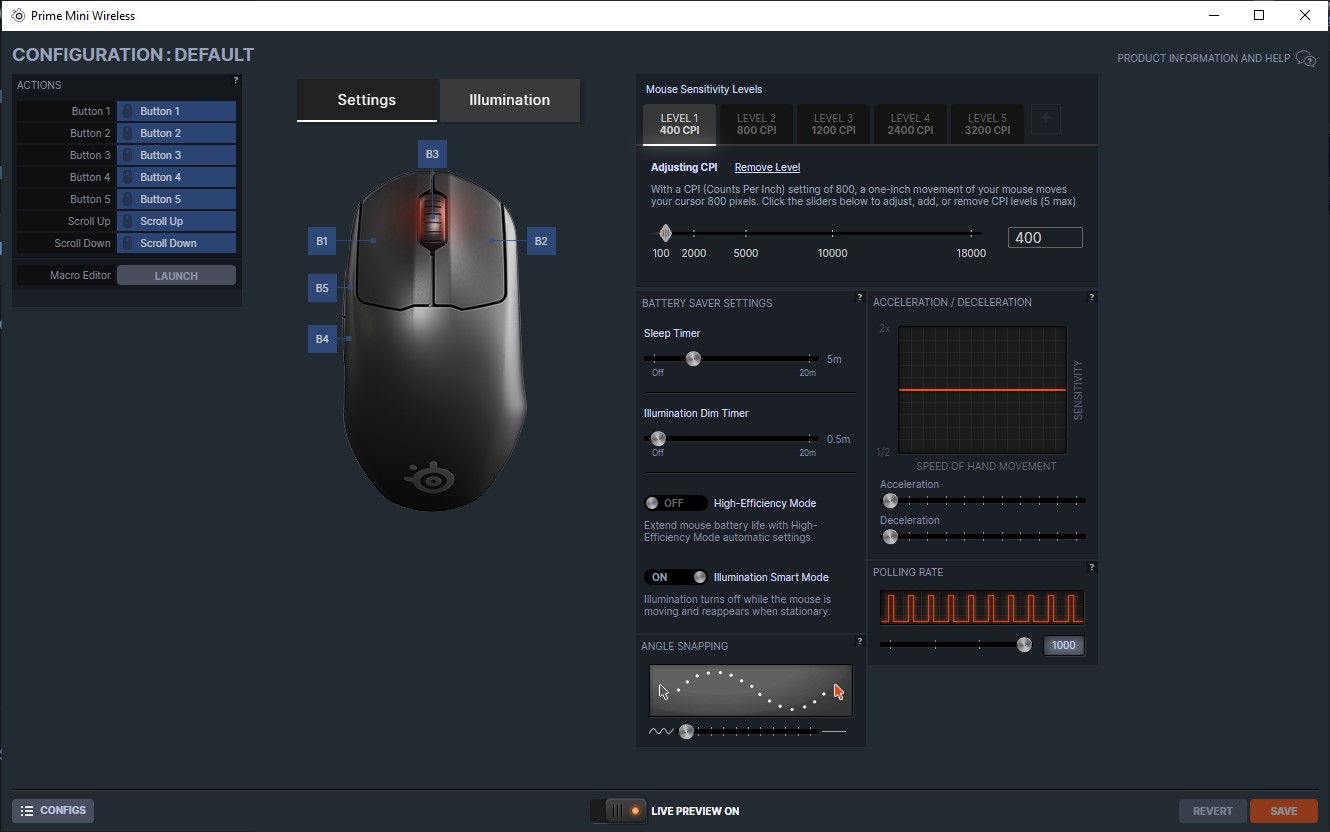Viewport: 1330px width, 832px height.
Task: Click the Product Information and Help icon
Action: click(x=1305, y=59)
